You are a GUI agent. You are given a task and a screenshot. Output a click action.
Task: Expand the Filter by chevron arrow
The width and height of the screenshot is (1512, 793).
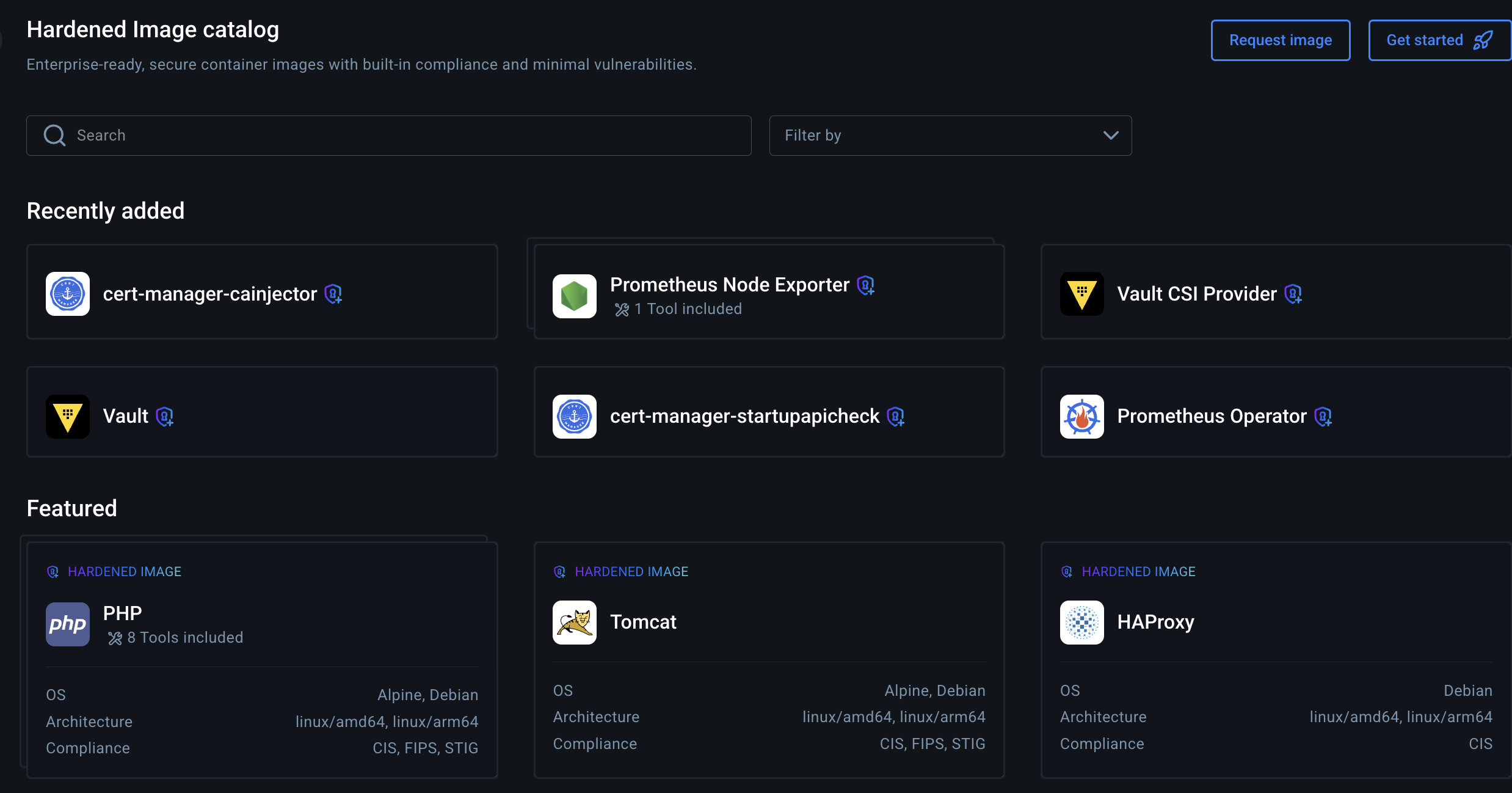(1111, 136)
